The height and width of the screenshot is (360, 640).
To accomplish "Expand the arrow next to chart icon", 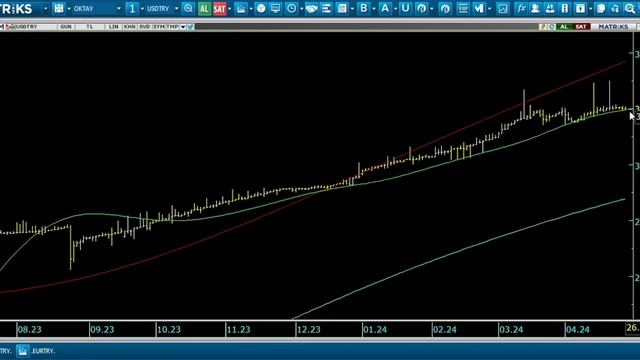I will tap(251, 9).
